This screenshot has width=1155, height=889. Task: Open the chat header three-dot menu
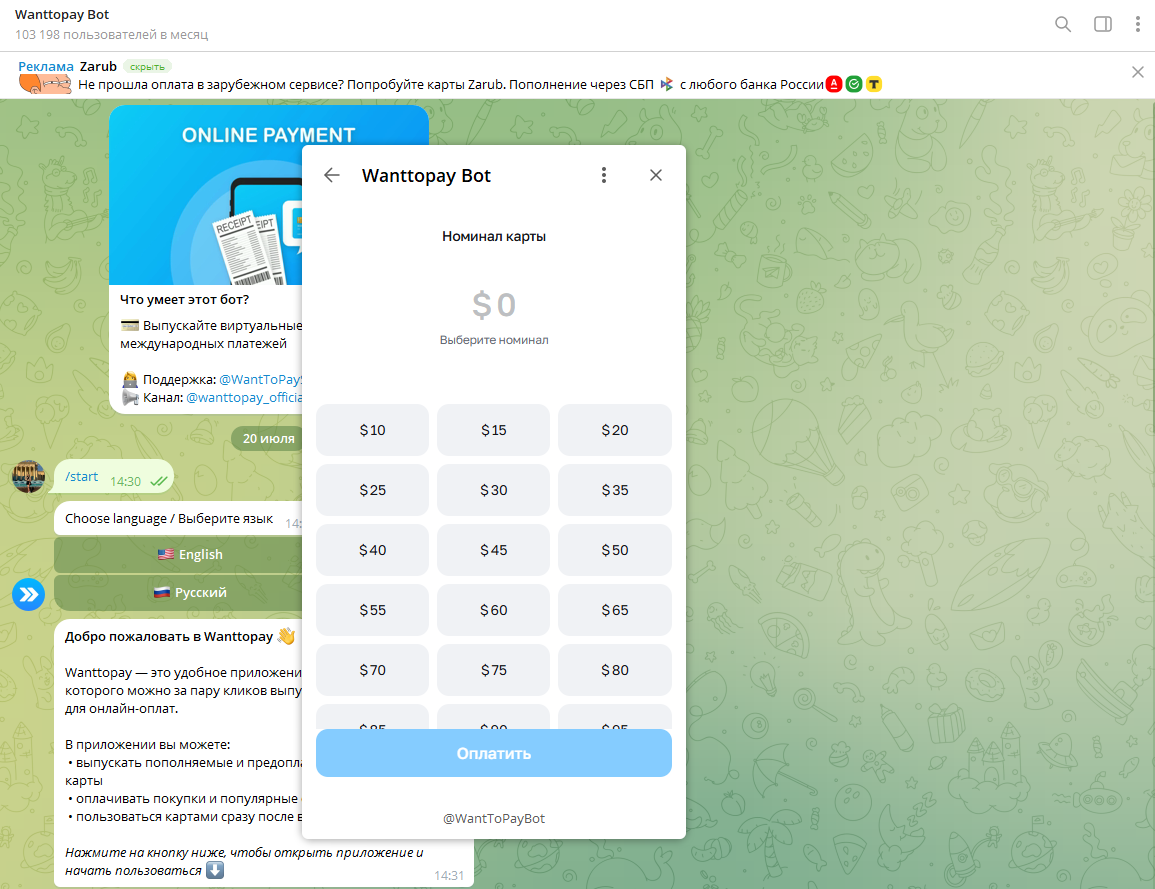coord(1137,24)
